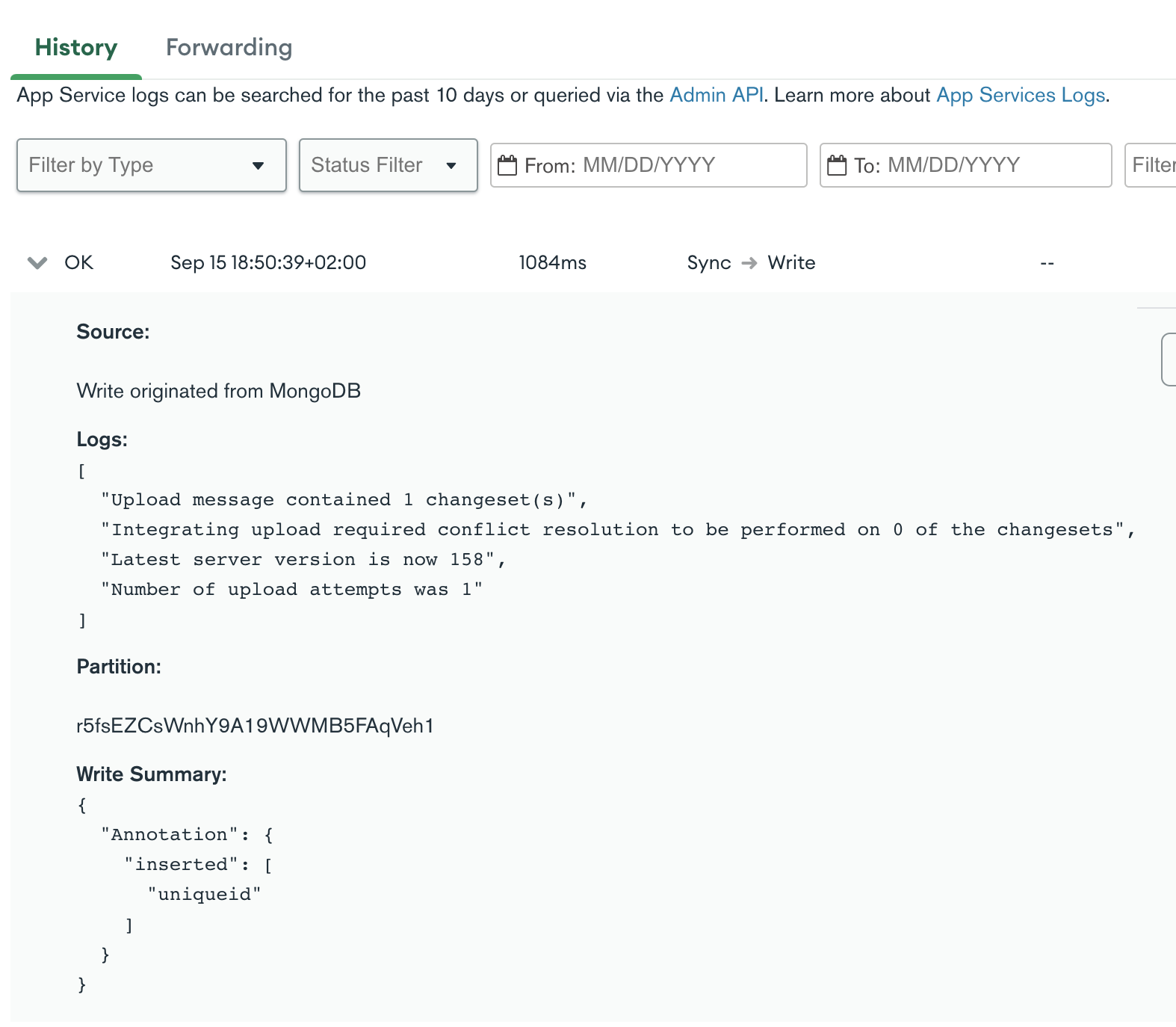Click the arrow icon between Sync and Write
The image size is (1176, 1027).
click(x=749, y=263)
